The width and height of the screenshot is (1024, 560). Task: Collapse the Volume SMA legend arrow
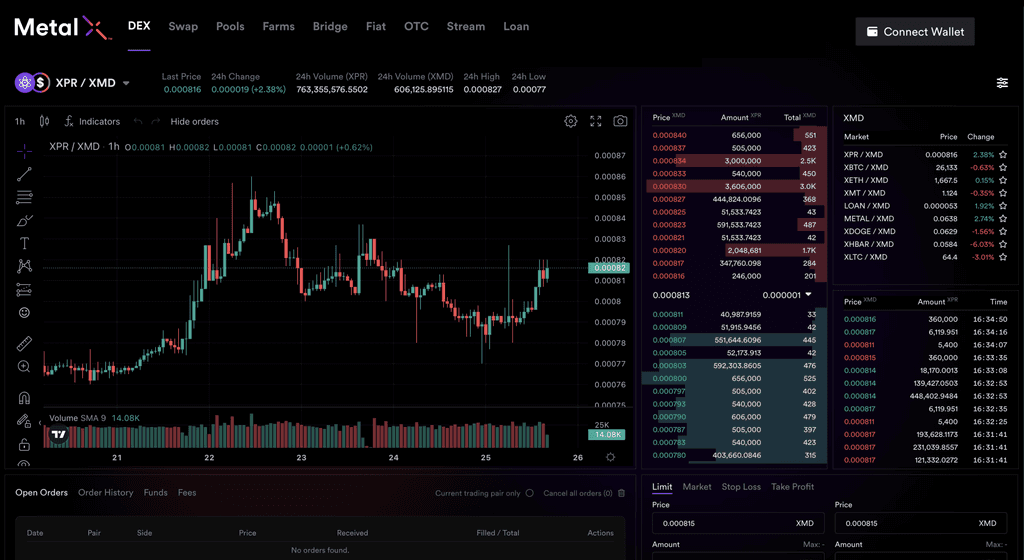[x=40, y=423]
